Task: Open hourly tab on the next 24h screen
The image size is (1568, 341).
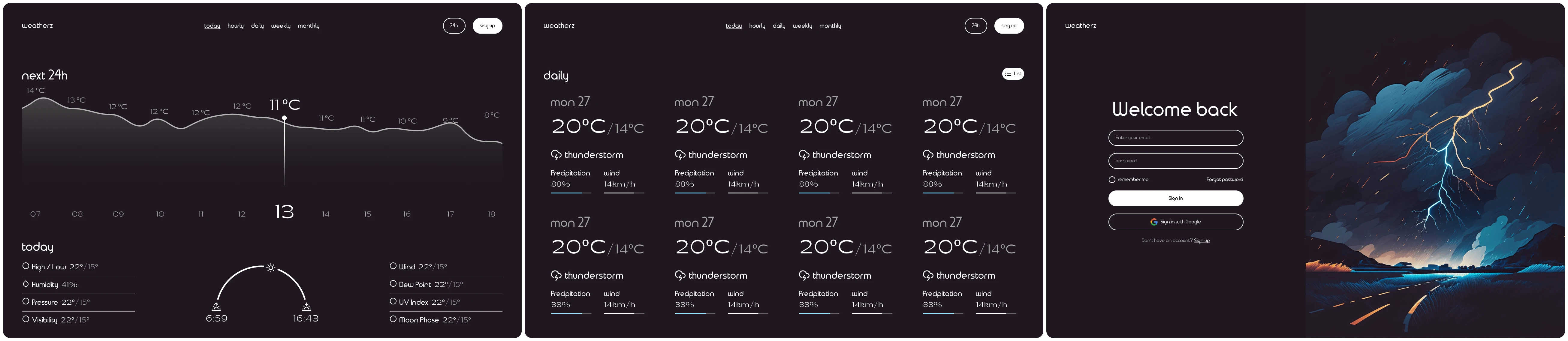Action: 236,25
